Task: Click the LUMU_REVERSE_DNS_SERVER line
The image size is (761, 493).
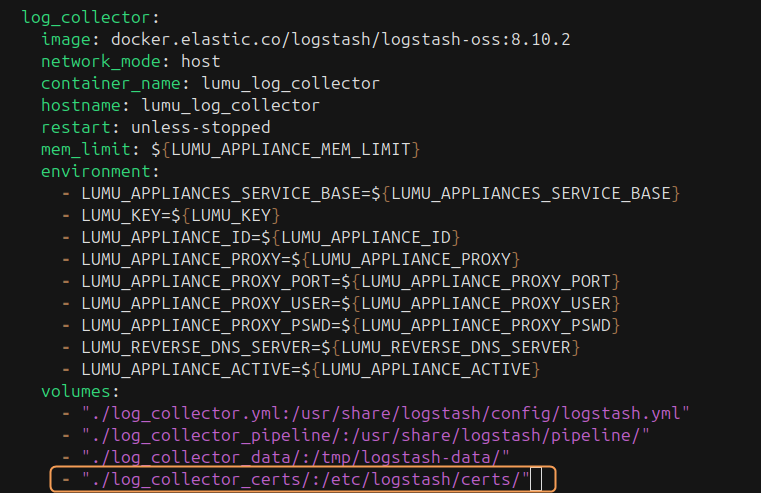Action: click(330, 347)
